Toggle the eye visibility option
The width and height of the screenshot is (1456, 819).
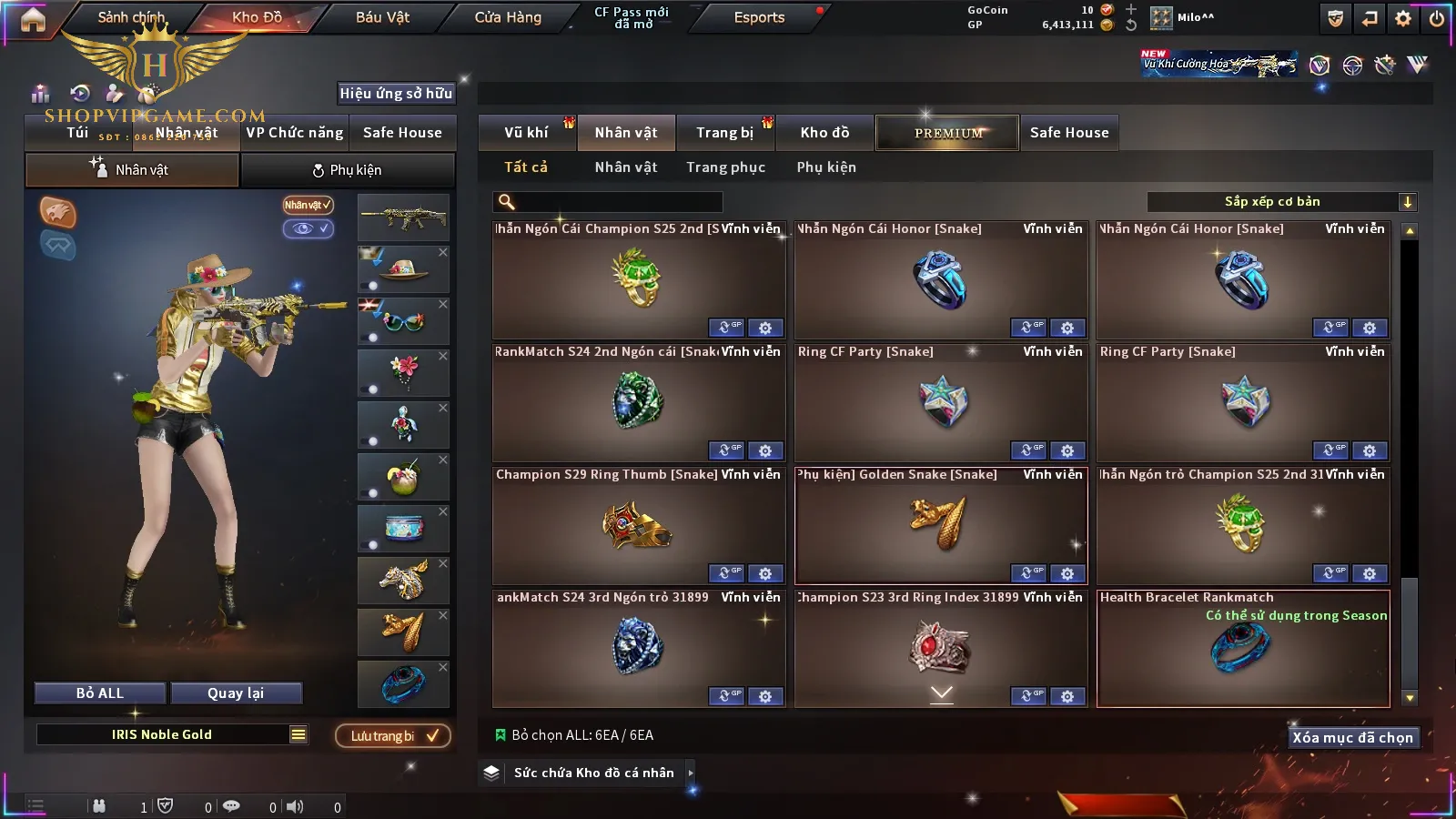308,229
